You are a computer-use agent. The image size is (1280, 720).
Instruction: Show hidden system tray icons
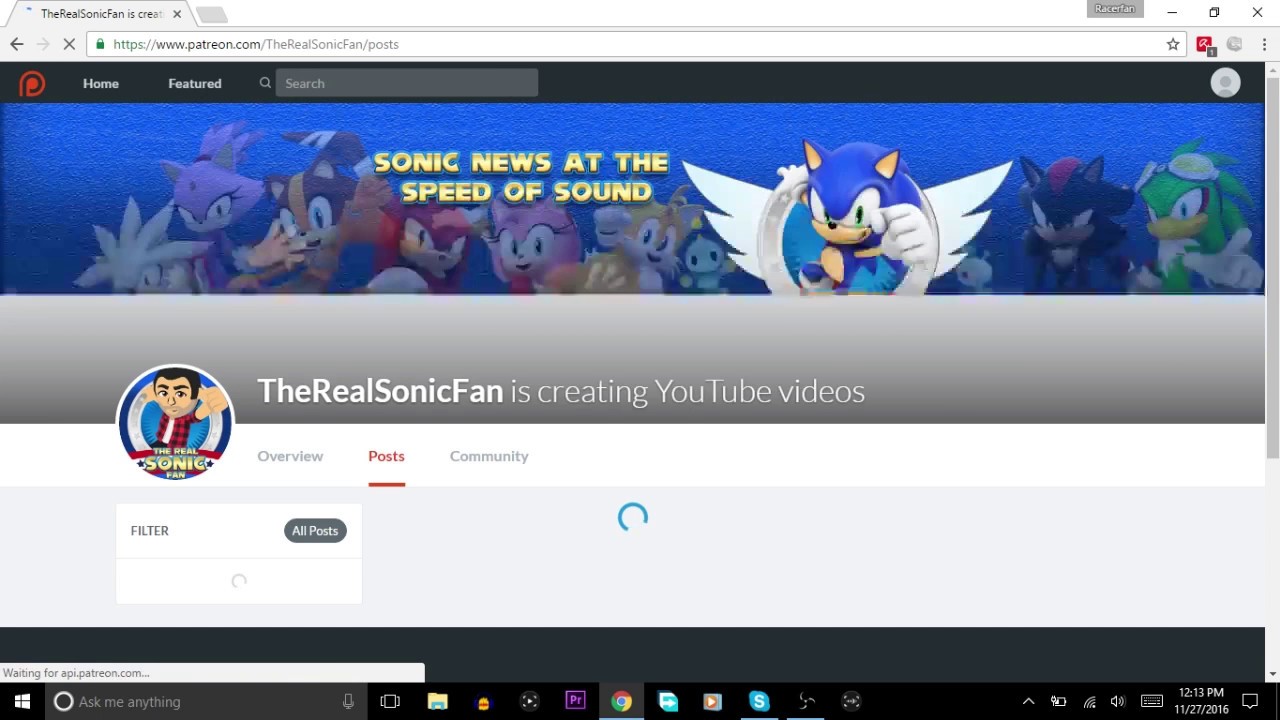pyautogui.click(x=1028, y=701)
